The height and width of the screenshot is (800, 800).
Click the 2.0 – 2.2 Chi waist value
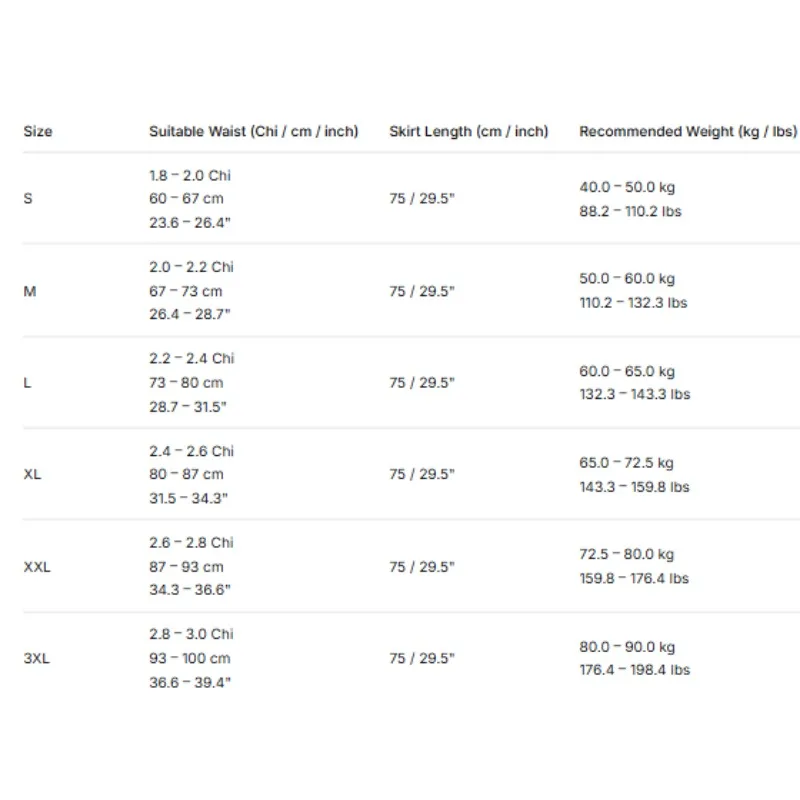pos(191,267)
